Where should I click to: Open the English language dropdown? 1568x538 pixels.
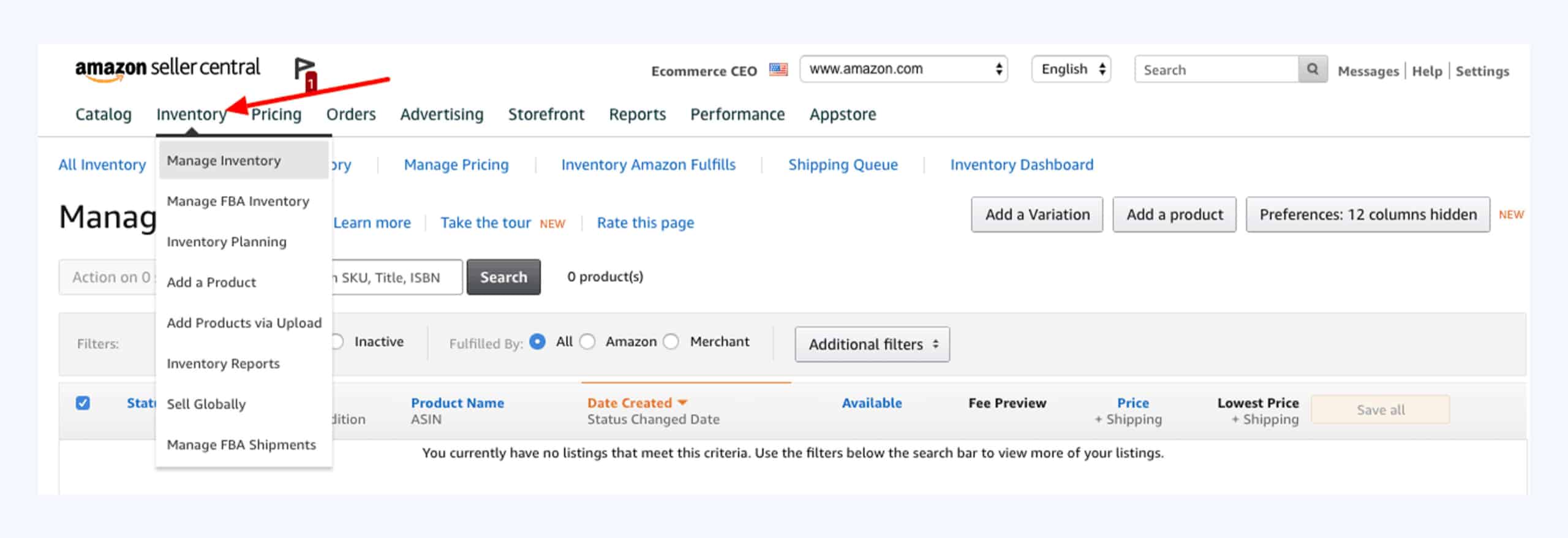[1071, 69]
